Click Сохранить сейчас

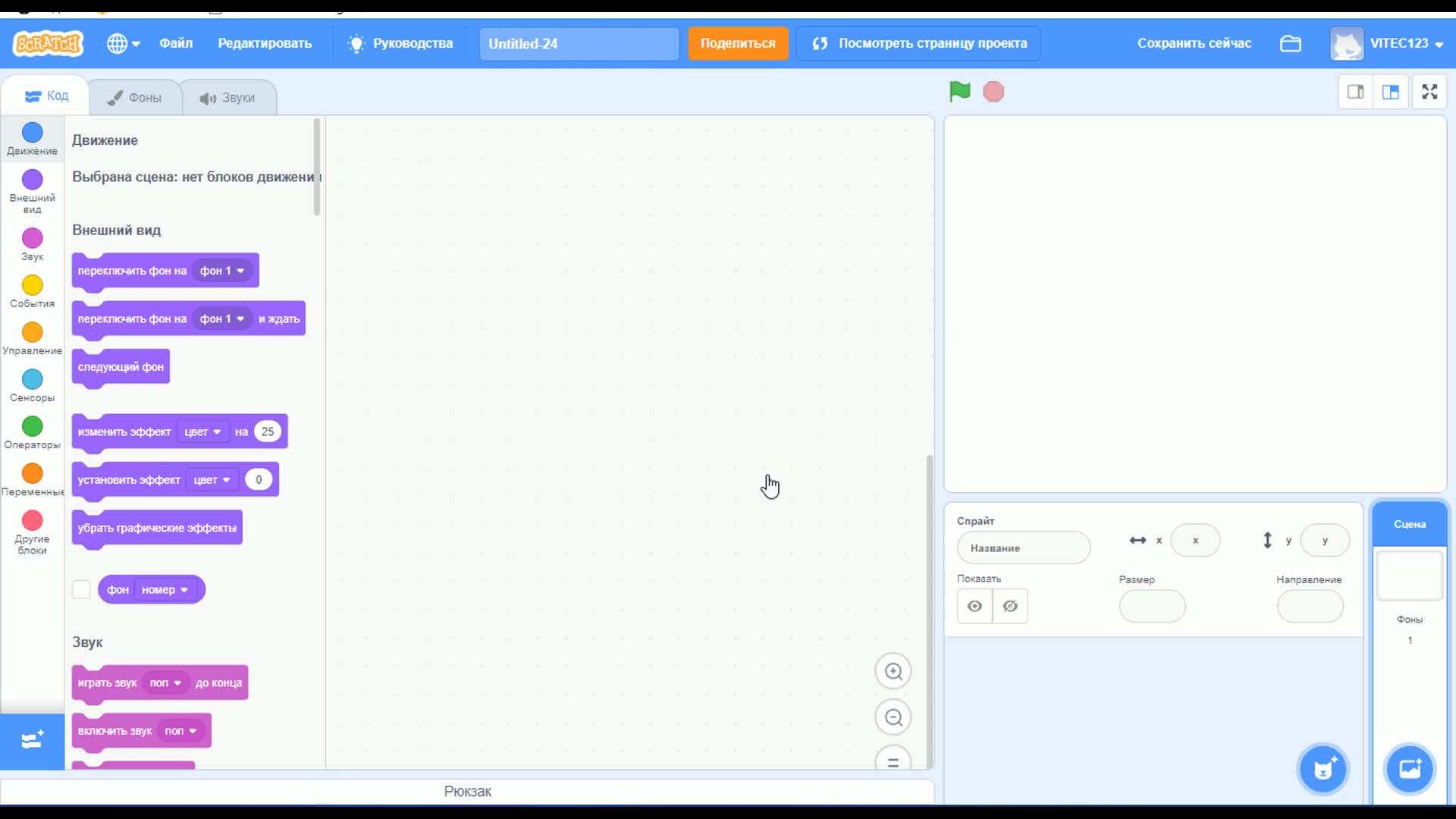1194,43
